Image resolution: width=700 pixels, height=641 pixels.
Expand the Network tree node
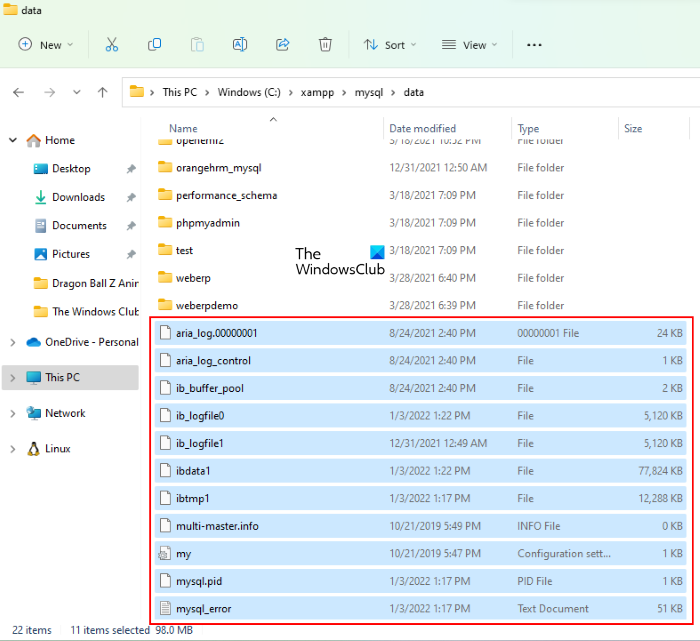tap(13, 413)
